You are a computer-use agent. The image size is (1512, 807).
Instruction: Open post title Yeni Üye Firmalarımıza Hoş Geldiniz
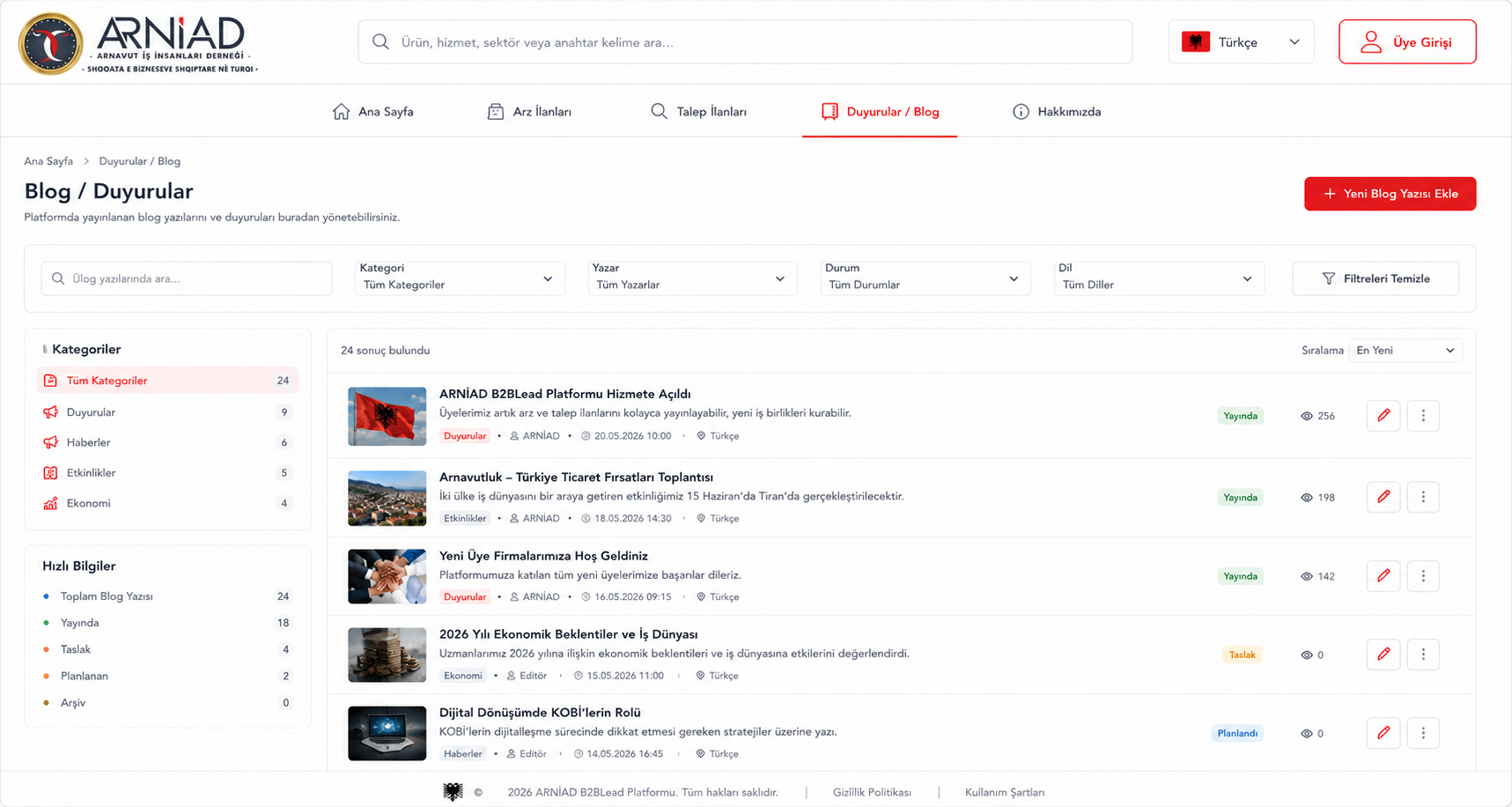[543, 555]
